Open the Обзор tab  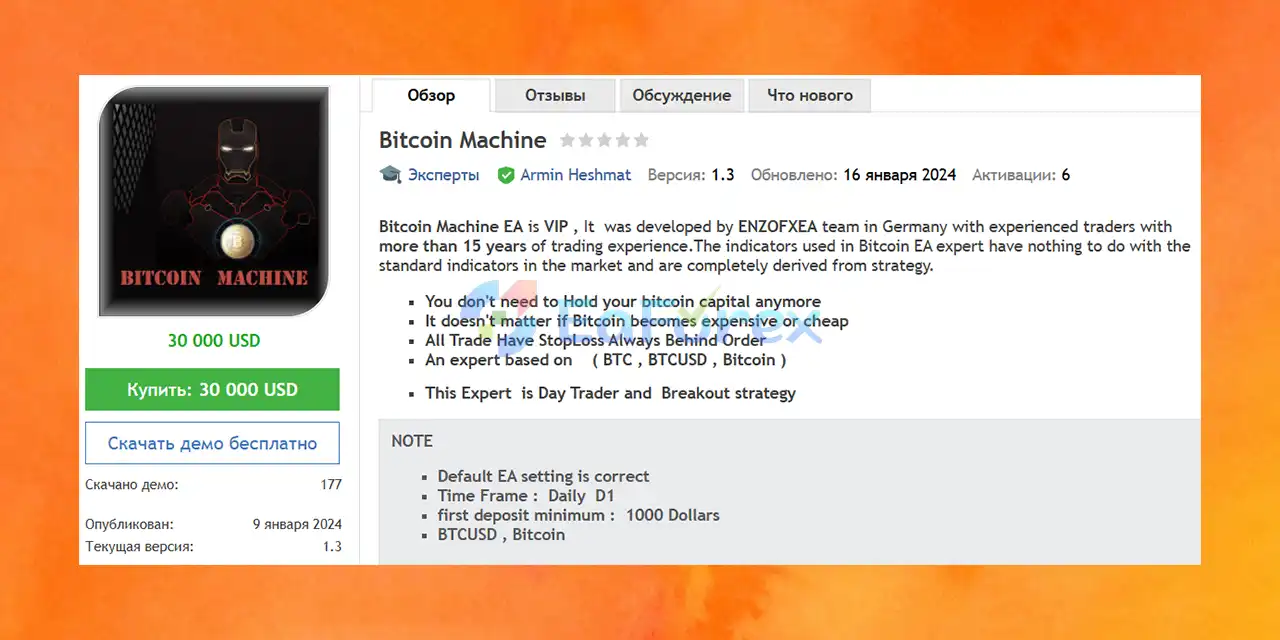click(431, 96)
